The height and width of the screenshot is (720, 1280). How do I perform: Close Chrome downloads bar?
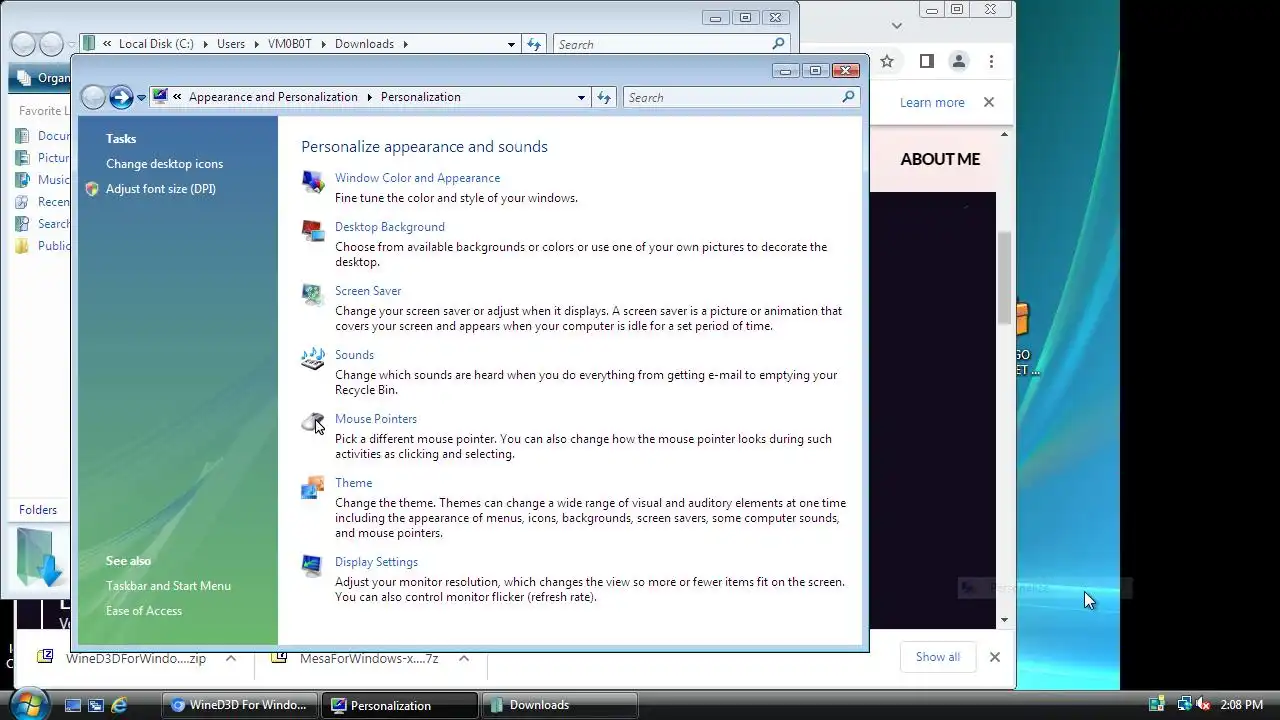994,657
